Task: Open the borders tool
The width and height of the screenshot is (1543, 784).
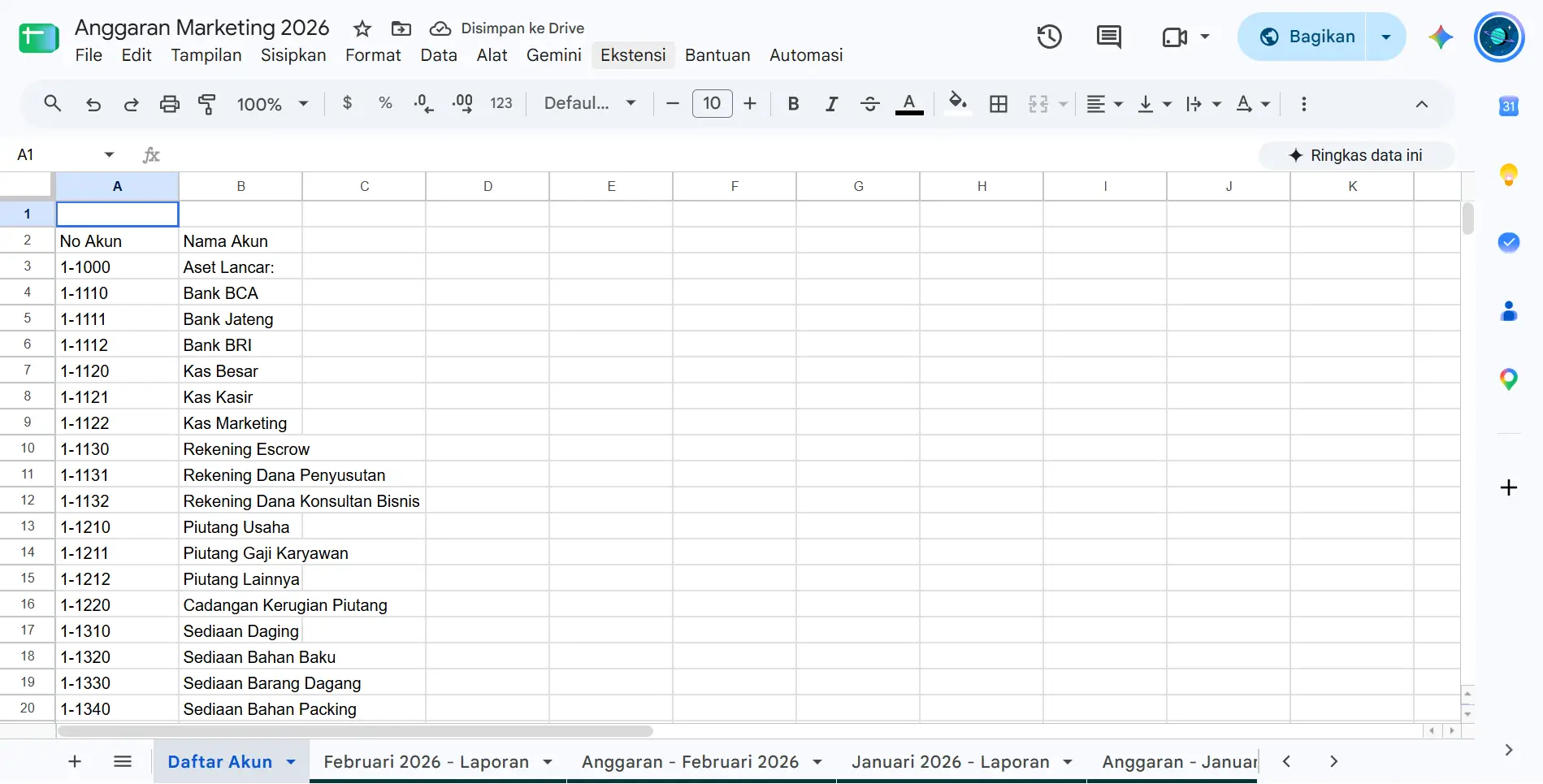Action: (999, 104)
